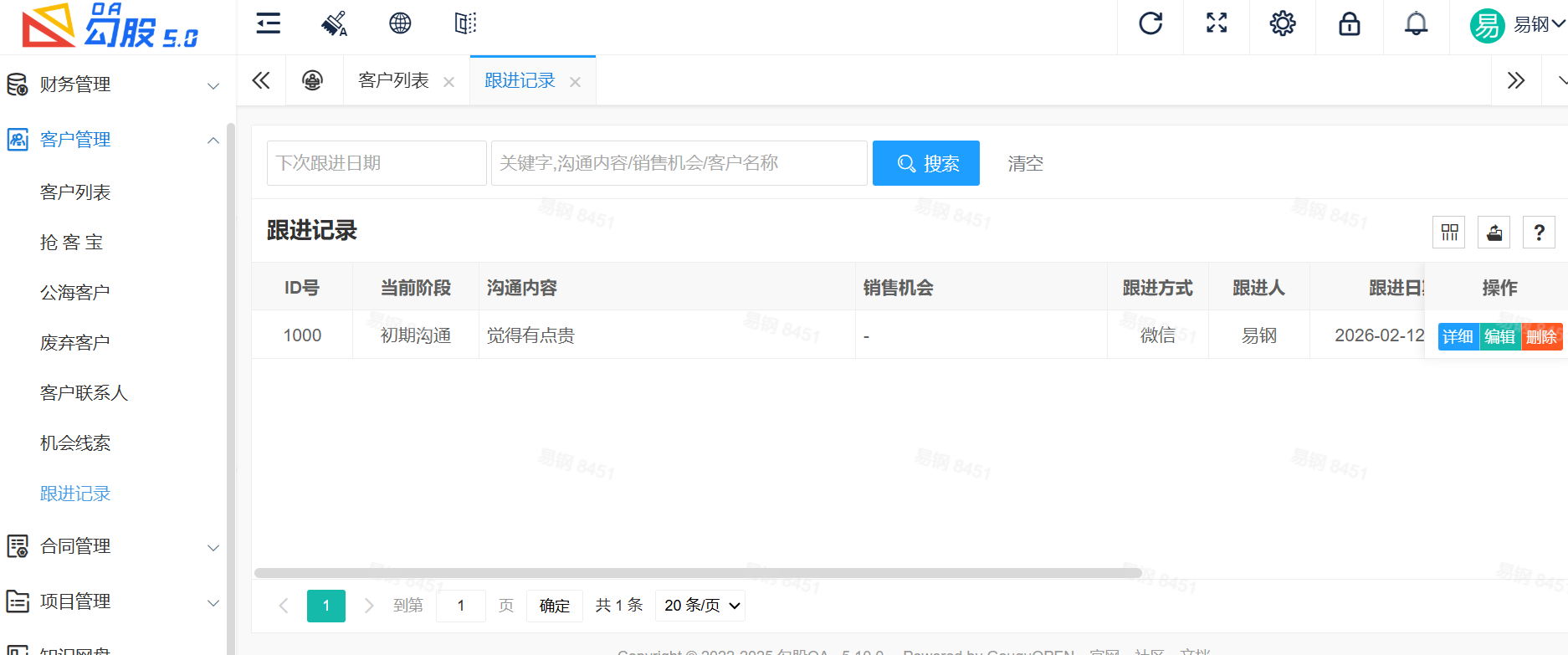
Task: Collapse the sidebar with the menu toggle icon
Action: (268, 23)
